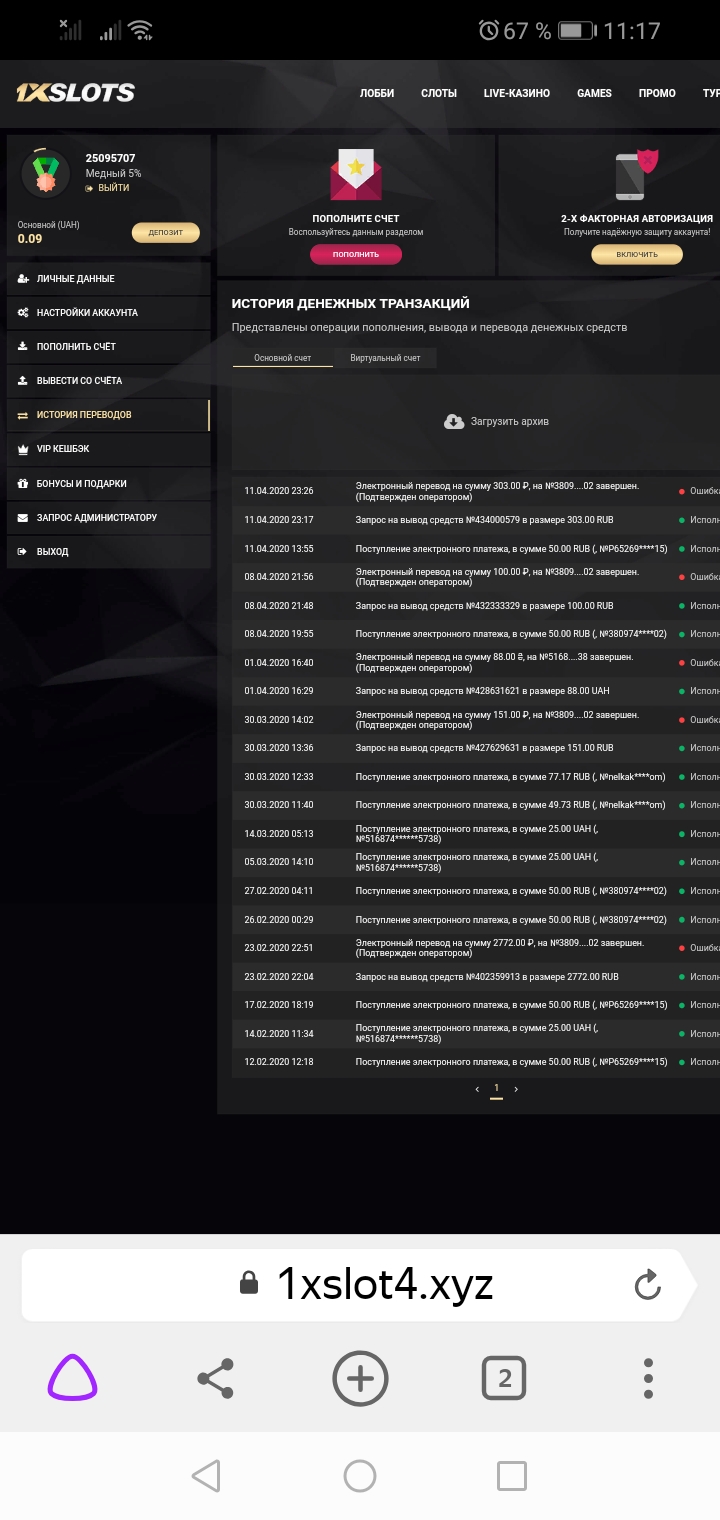Click withdrawal request №432333329 row
Screen dimensions: 720x1520
(x=476, y=606)
